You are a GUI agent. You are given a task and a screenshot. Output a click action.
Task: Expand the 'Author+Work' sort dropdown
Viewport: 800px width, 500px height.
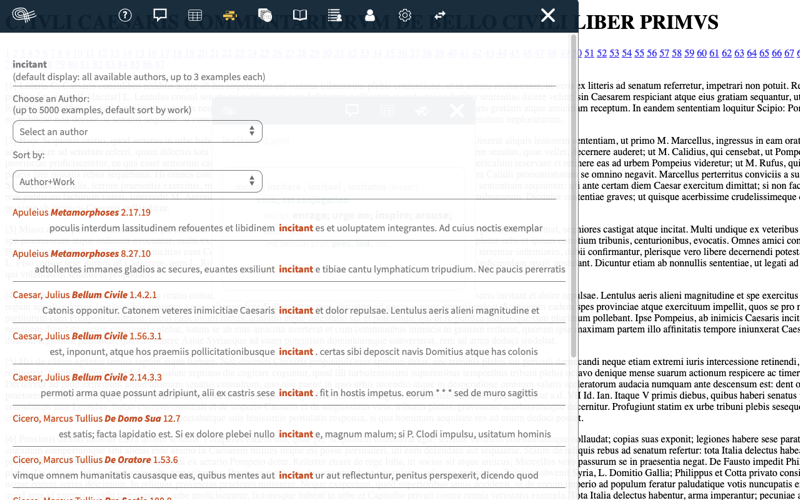click(x=138, y=182)
